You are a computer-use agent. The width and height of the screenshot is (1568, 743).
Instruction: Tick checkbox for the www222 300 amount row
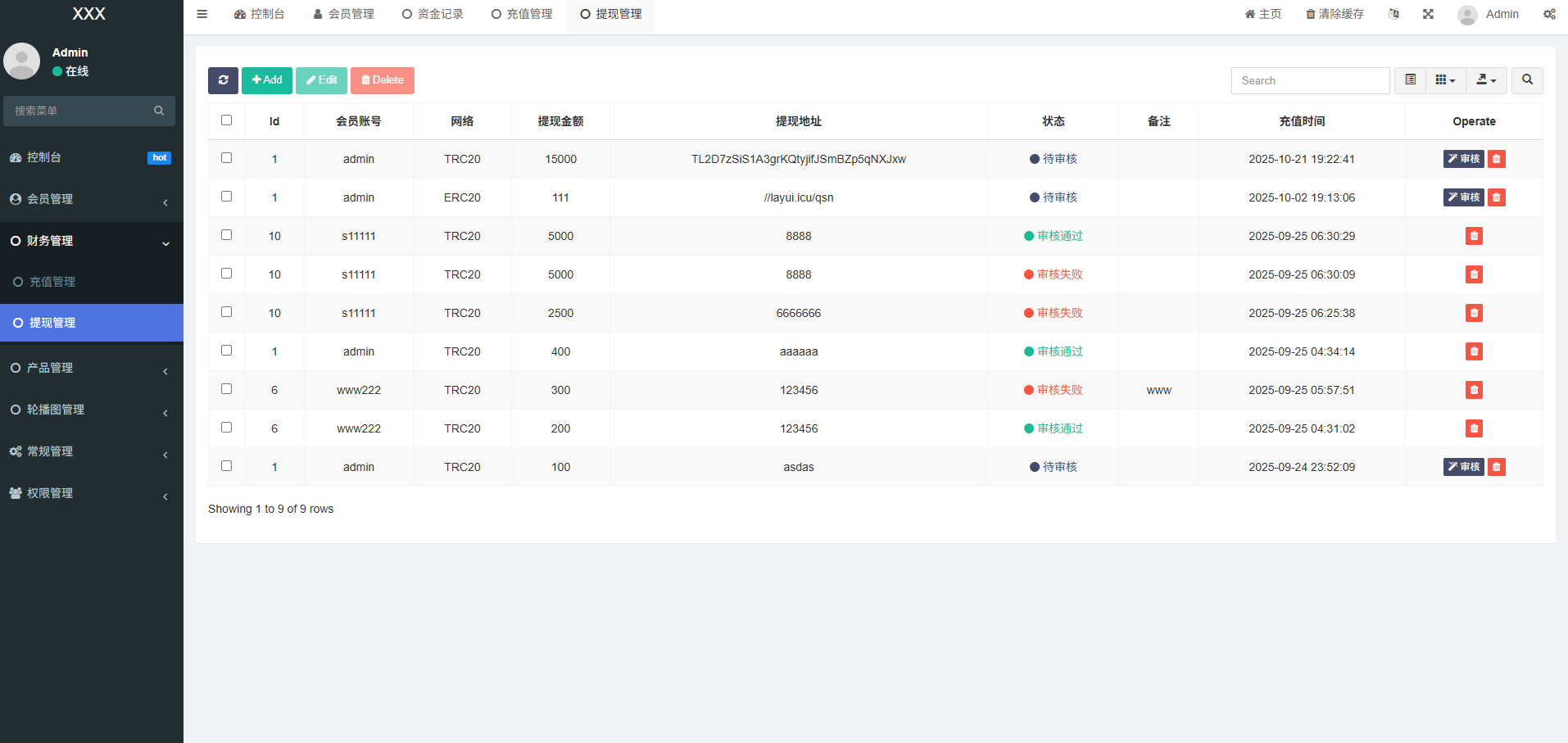[x=227, y=389]
